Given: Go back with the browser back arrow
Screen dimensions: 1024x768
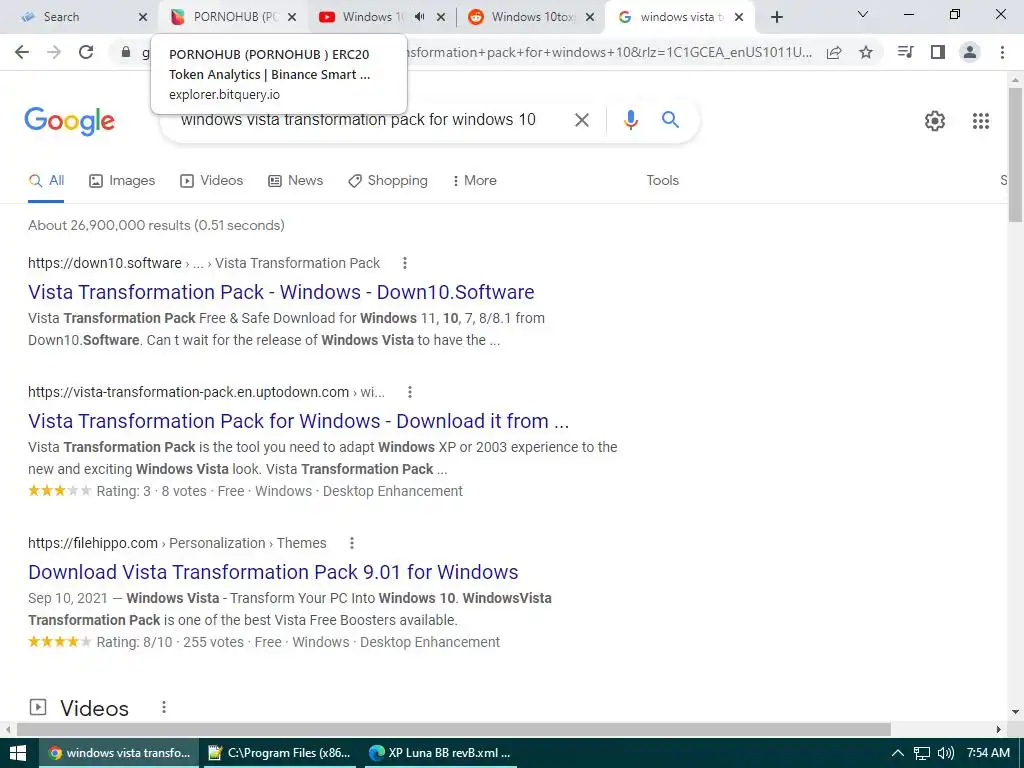Looking at the screenshot, I should point(22,52).
